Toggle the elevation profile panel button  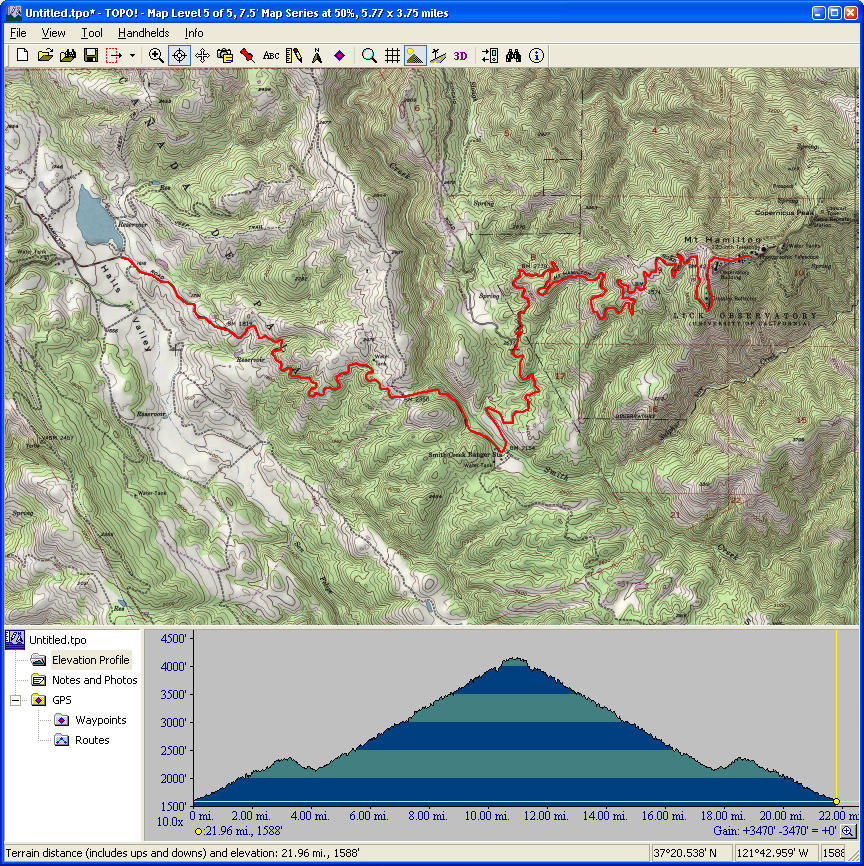[x=415, y=56]
